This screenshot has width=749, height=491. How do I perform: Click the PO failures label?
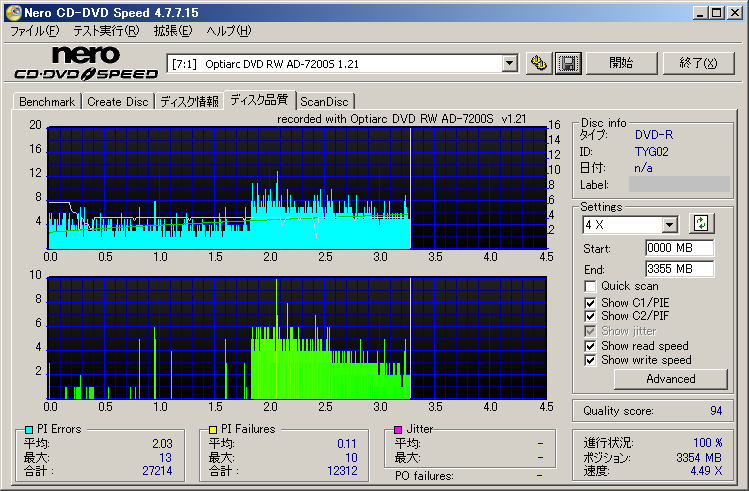pyautogui.click(x=424, y=476)
